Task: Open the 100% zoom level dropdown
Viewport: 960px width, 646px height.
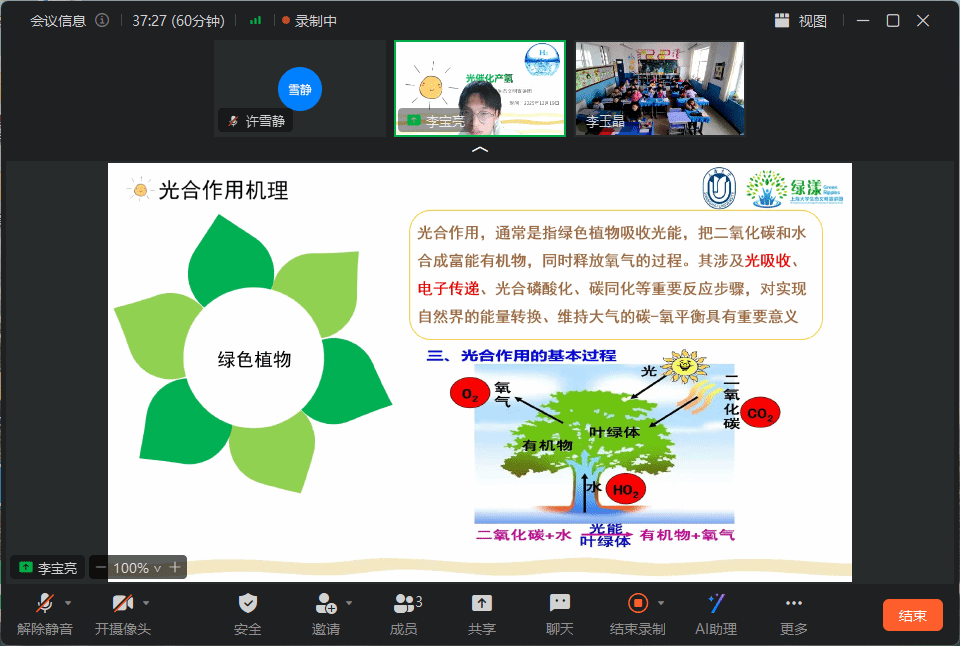Action: tap(136, 568)
